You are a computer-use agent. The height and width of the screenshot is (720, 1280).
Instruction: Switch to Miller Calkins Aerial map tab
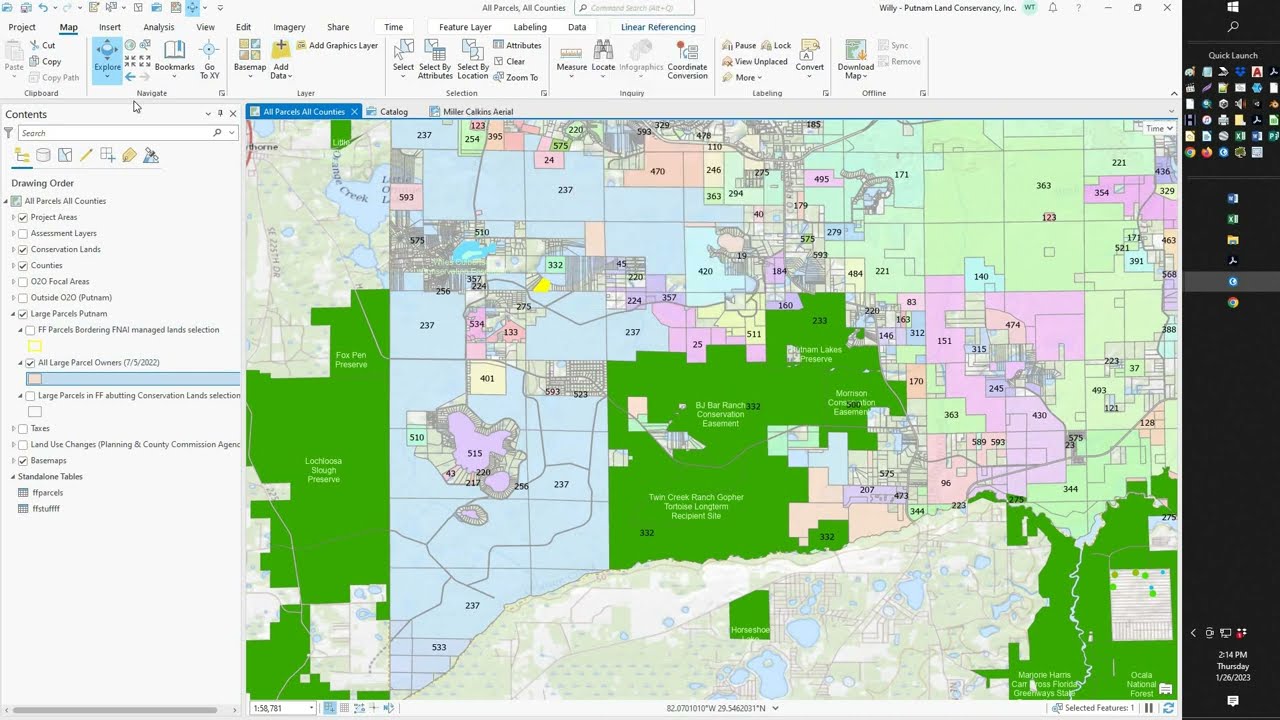pos(472,112)
